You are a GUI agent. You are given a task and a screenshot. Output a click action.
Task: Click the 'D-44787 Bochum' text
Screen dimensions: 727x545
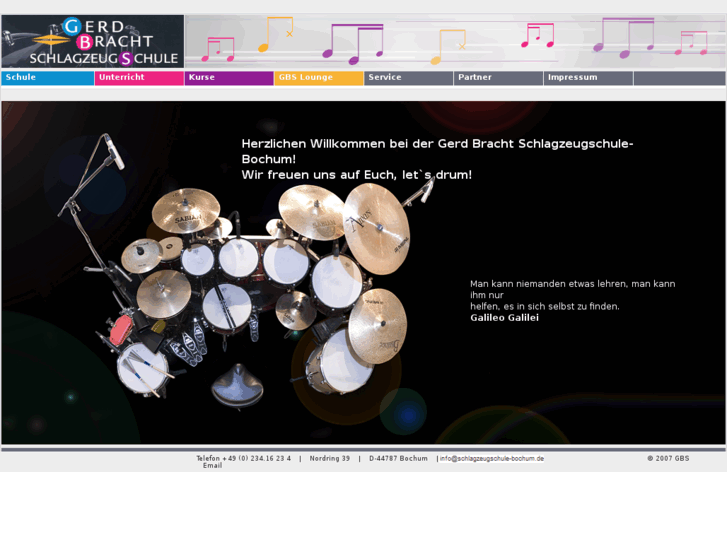click(398, 458)
